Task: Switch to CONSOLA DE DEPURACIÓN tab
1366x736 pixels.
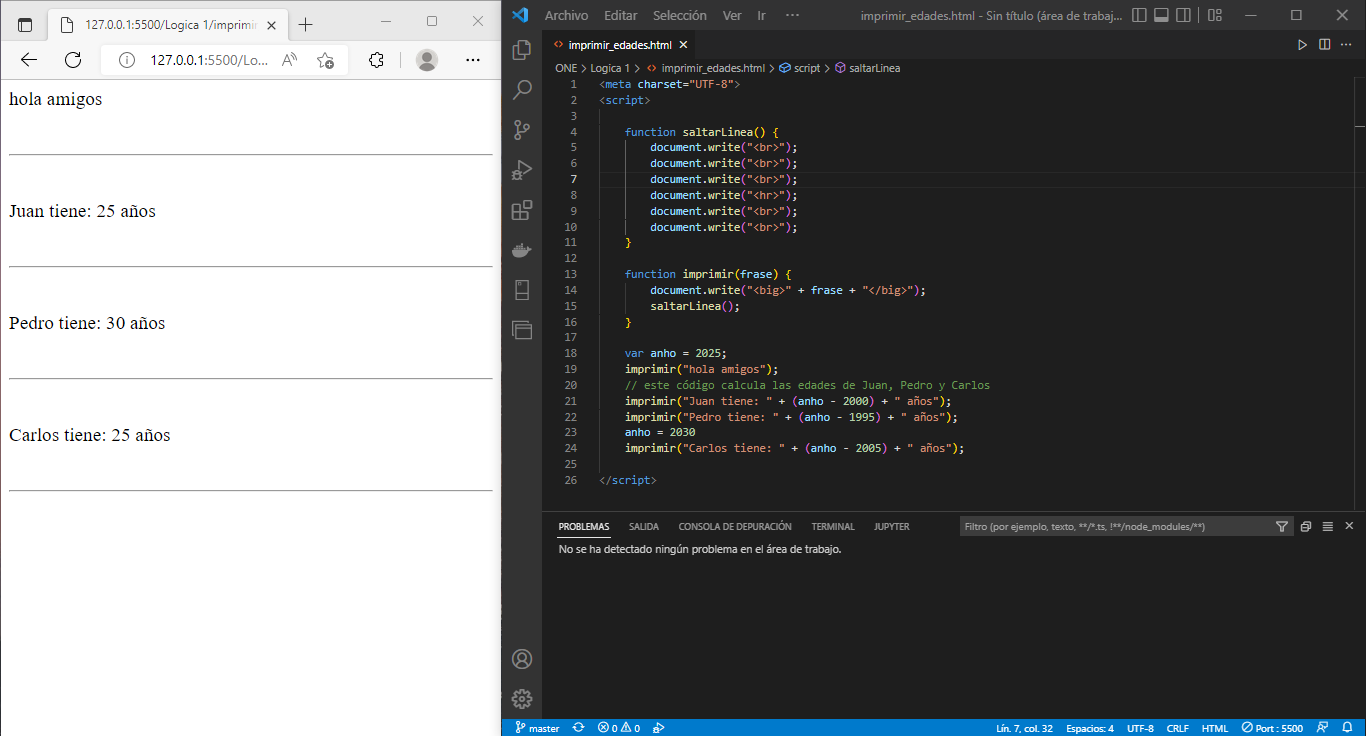Action: pos(735,526)
